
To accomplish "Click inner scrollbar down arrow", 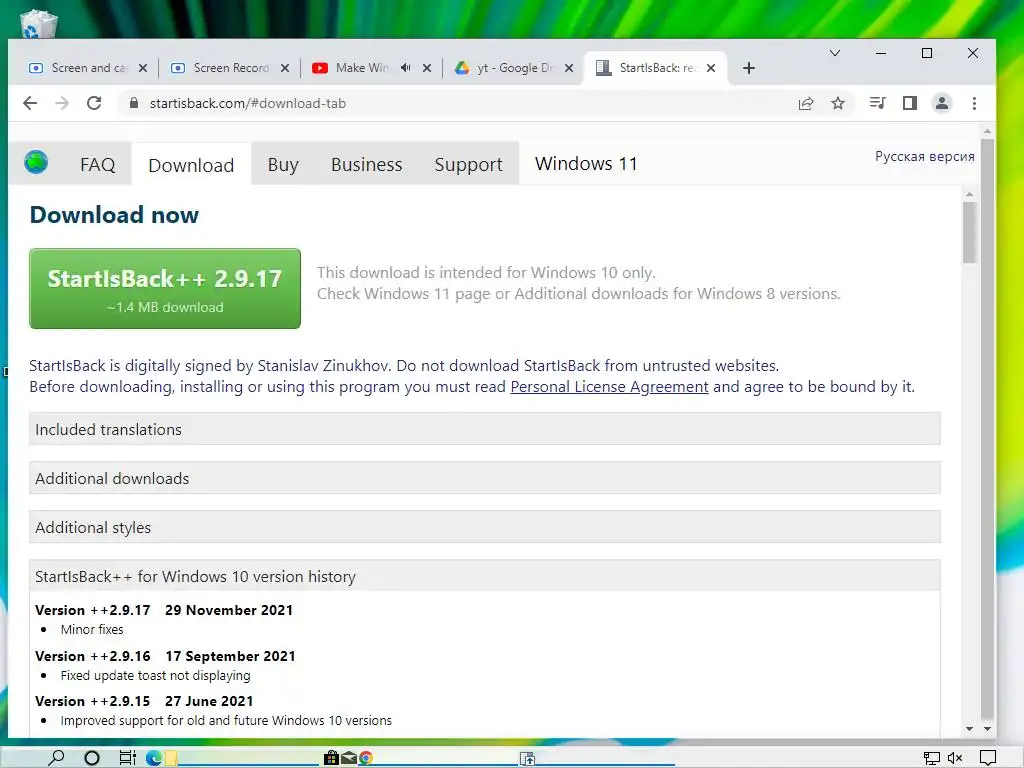I will [x=969, y=728].
